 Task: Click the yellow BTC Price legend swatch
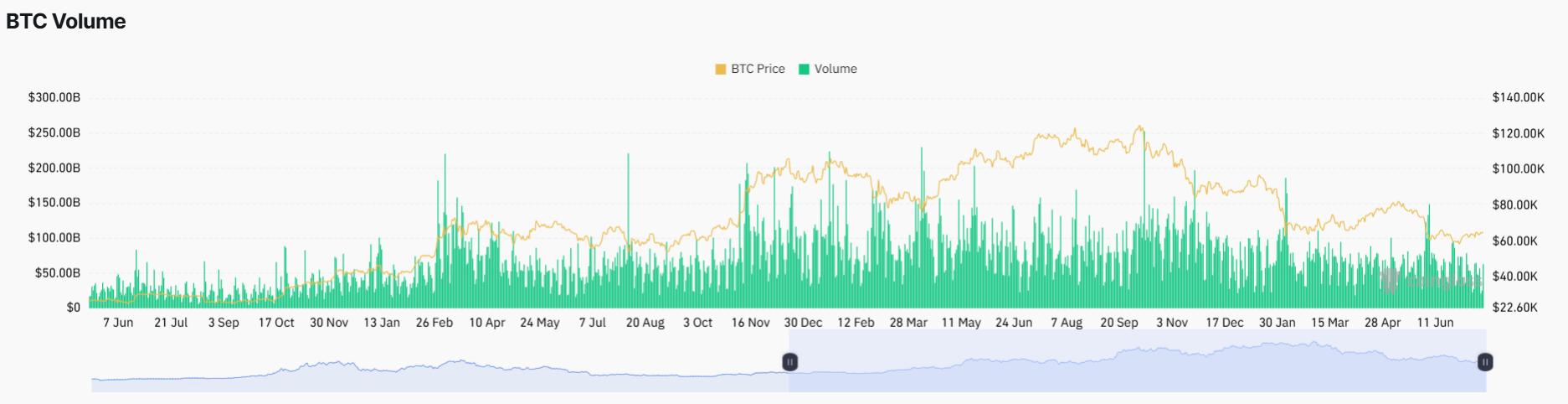(721, 70)
